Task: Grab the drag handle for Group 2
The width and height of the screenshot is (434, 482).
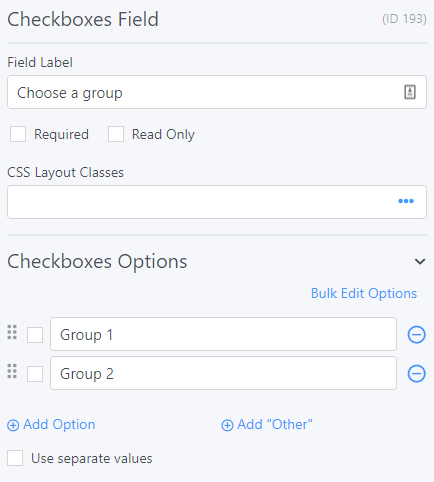Action: point(12,371)
